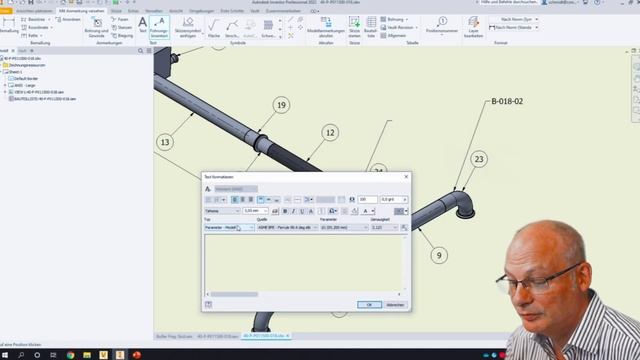640x360 pixels.
Task: Toggle italic formatting in the text dialog
Action: click(293, 211)
